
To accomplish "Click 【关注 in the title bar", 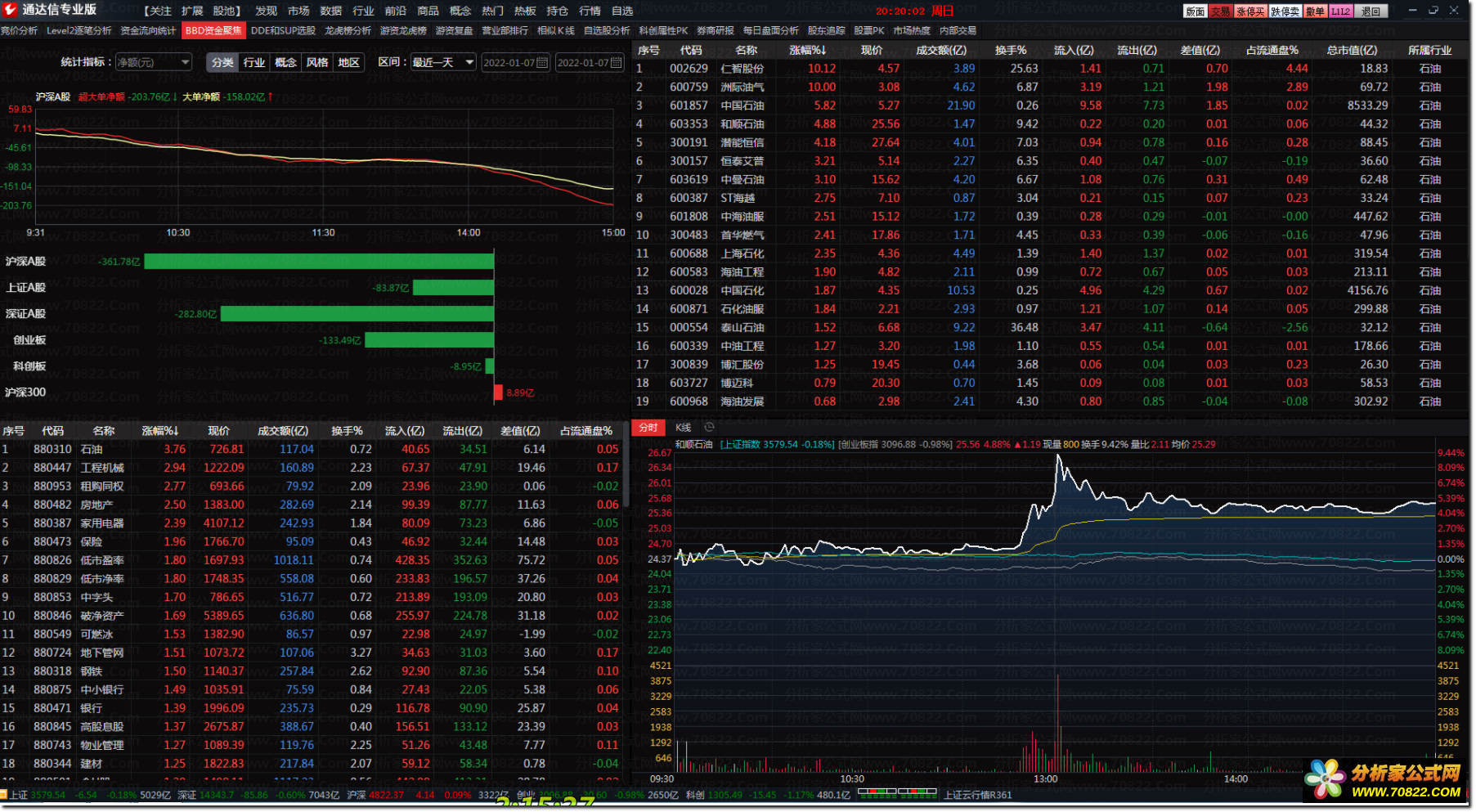I will tap(159, 11).
